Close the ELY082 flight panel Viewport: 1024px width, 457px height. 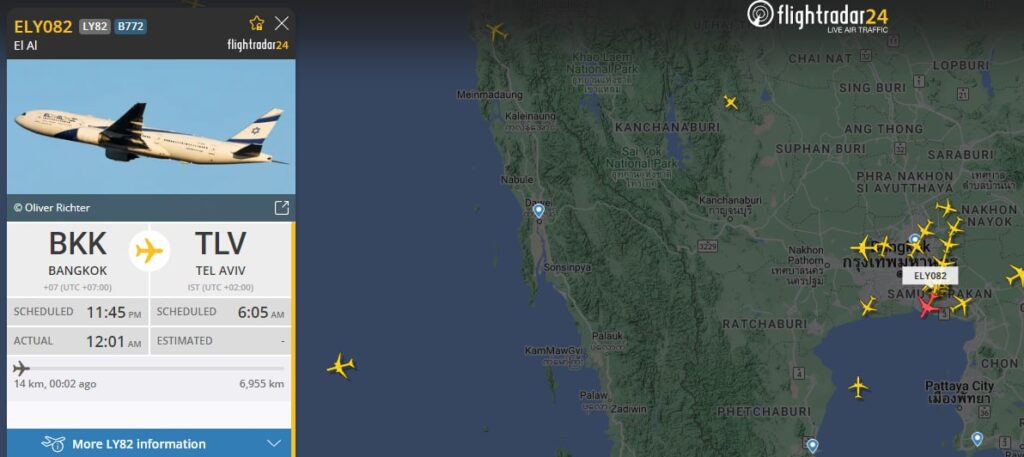point(281,24)
